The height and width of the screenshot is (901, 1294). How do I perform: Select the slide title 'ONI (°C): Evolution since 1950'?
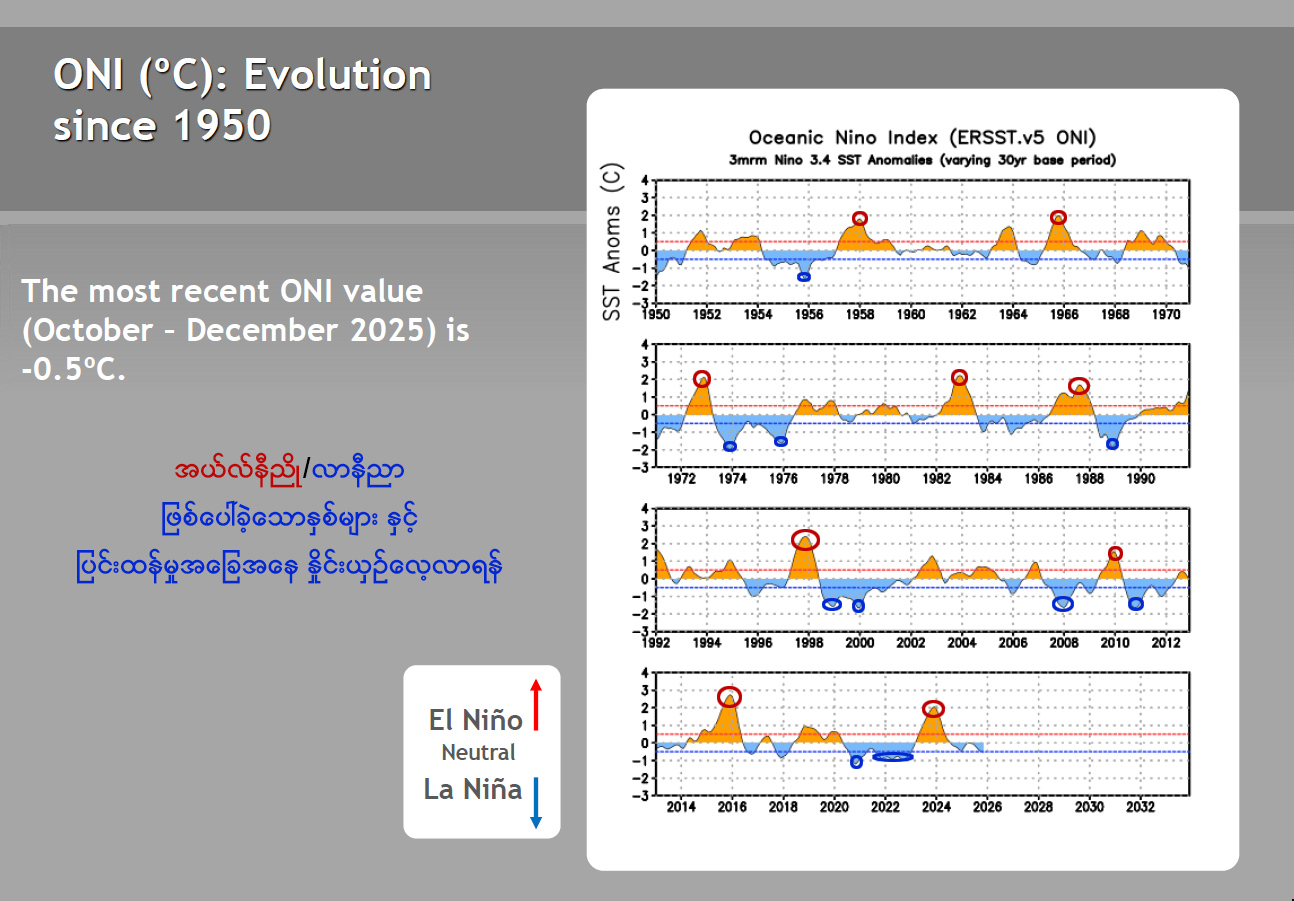(242, 100)
